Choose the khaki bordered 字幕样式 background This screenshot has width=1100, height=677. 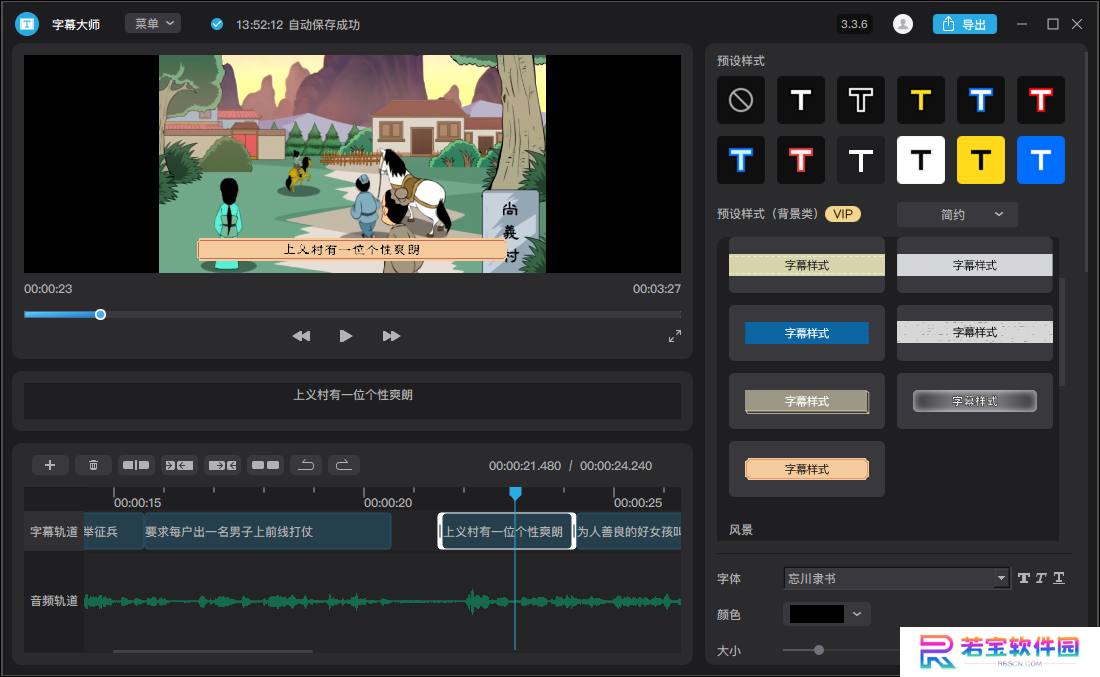click(x=807, y=401)
